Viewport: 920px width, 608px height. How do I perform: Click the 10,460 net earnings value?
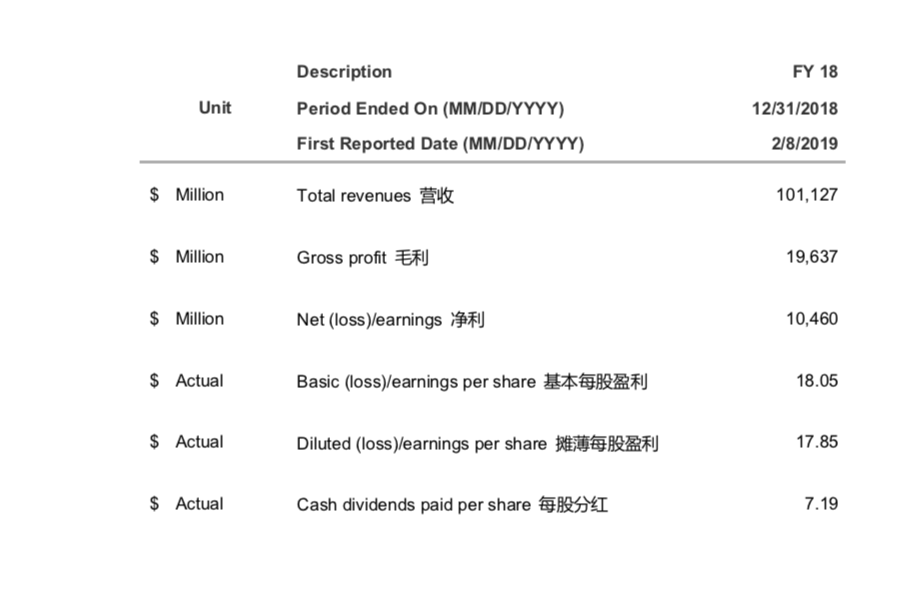811,319
